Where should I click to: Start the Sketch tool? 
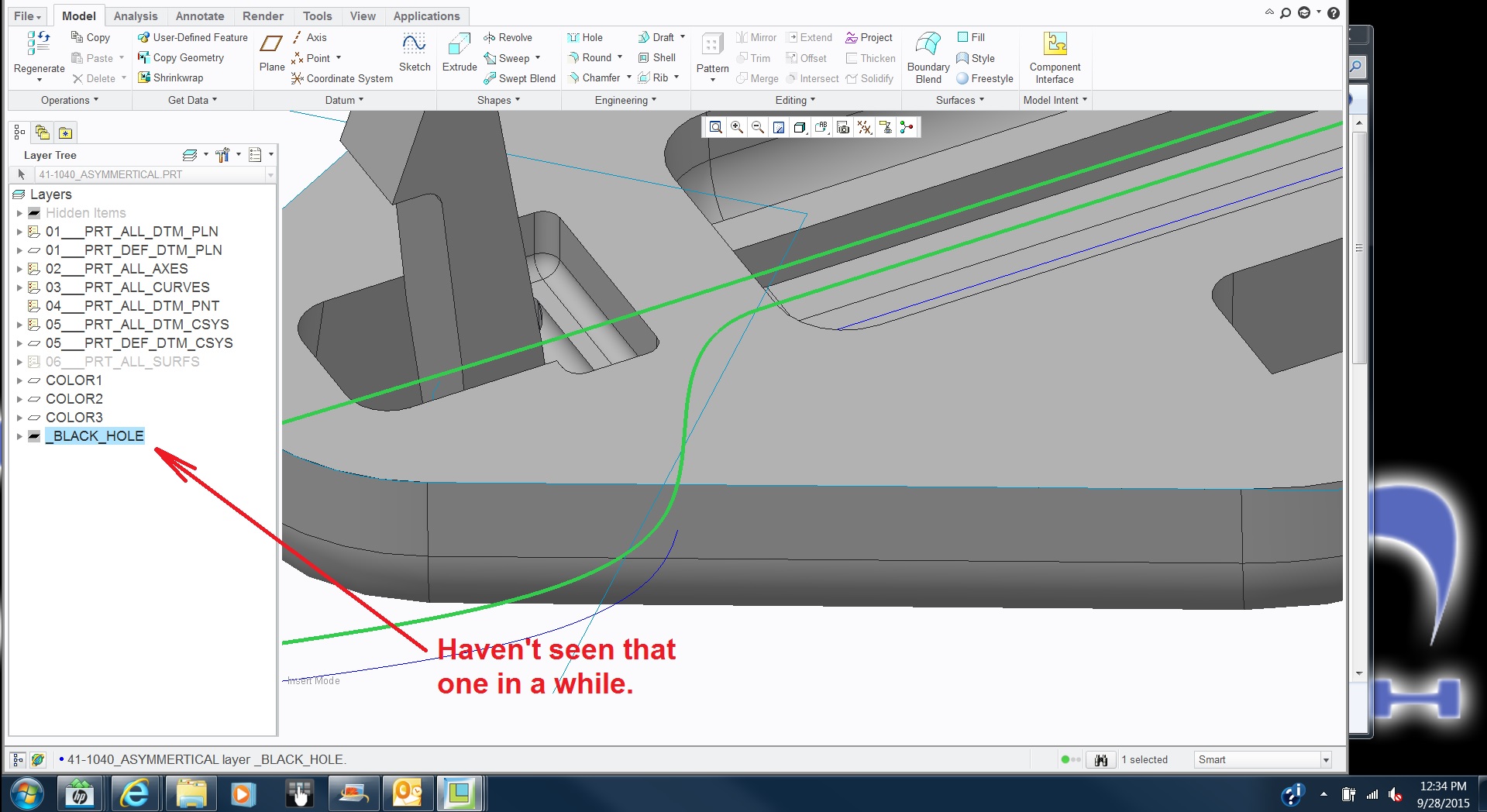(415, 51)
